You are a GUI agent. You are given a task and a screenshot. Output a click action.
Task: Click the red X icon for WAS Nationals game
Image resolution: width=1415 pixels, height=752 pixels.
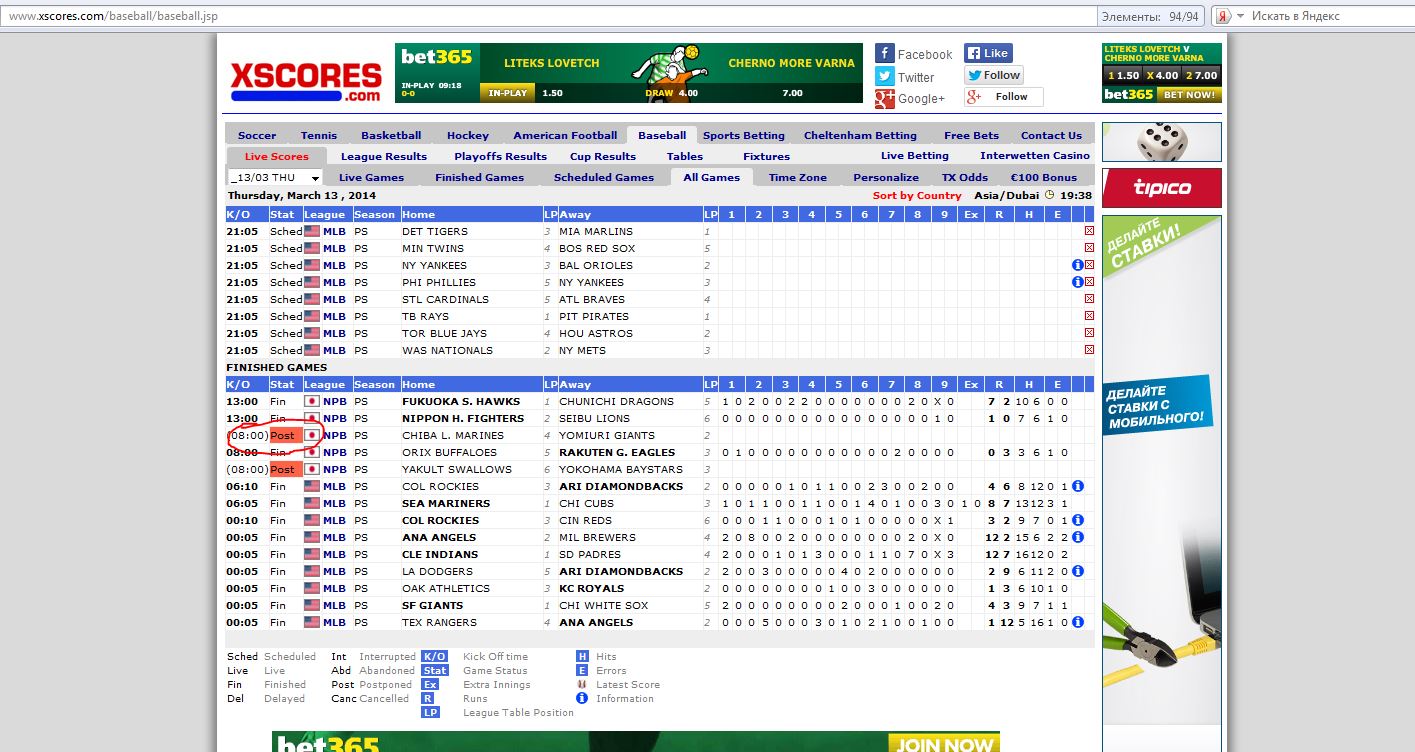(x=1089, y=350)
